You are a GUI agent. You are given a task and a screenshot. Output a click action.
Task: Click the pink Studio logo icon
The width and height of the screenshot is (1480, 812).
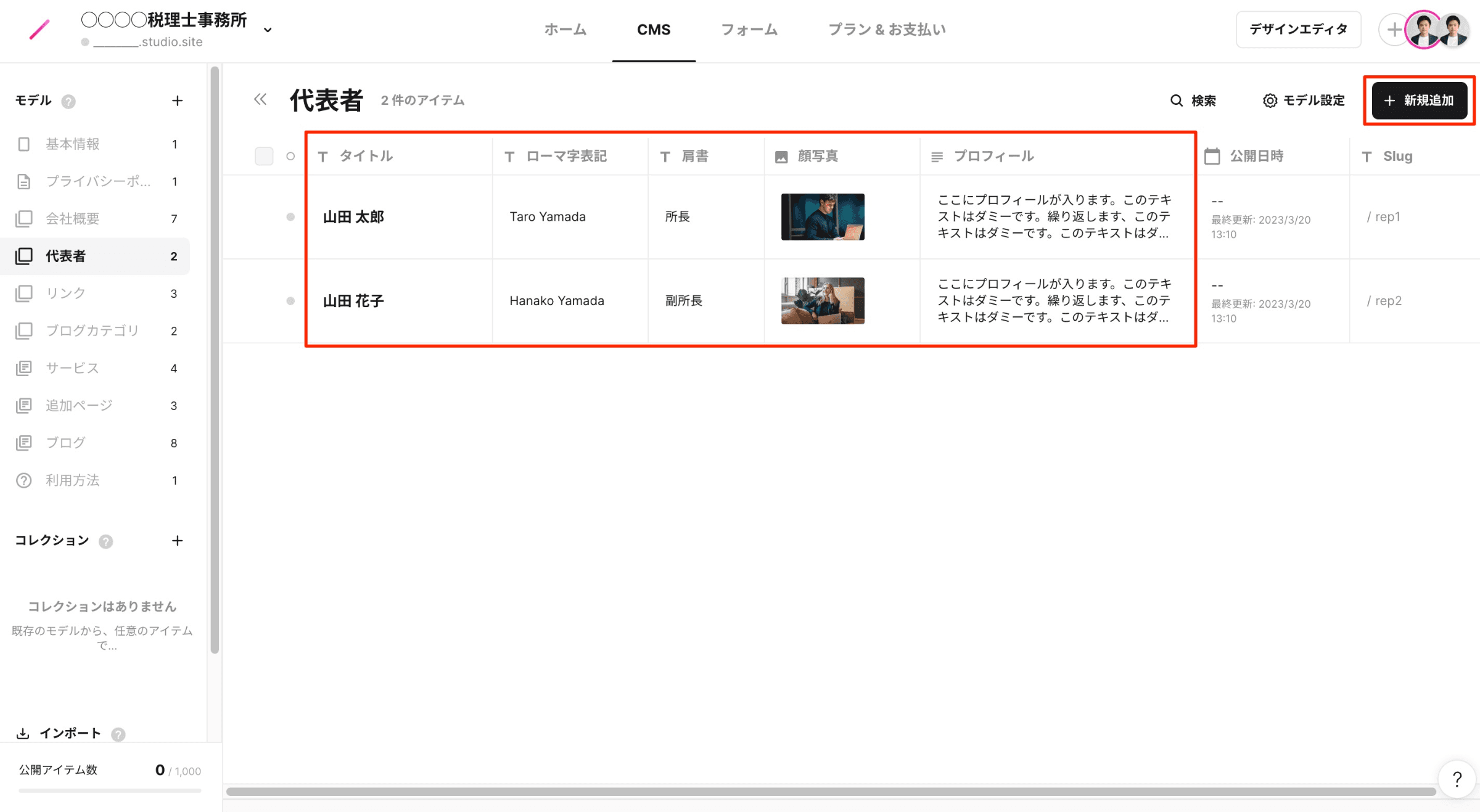pyautogui.click(x=39, y=30)
